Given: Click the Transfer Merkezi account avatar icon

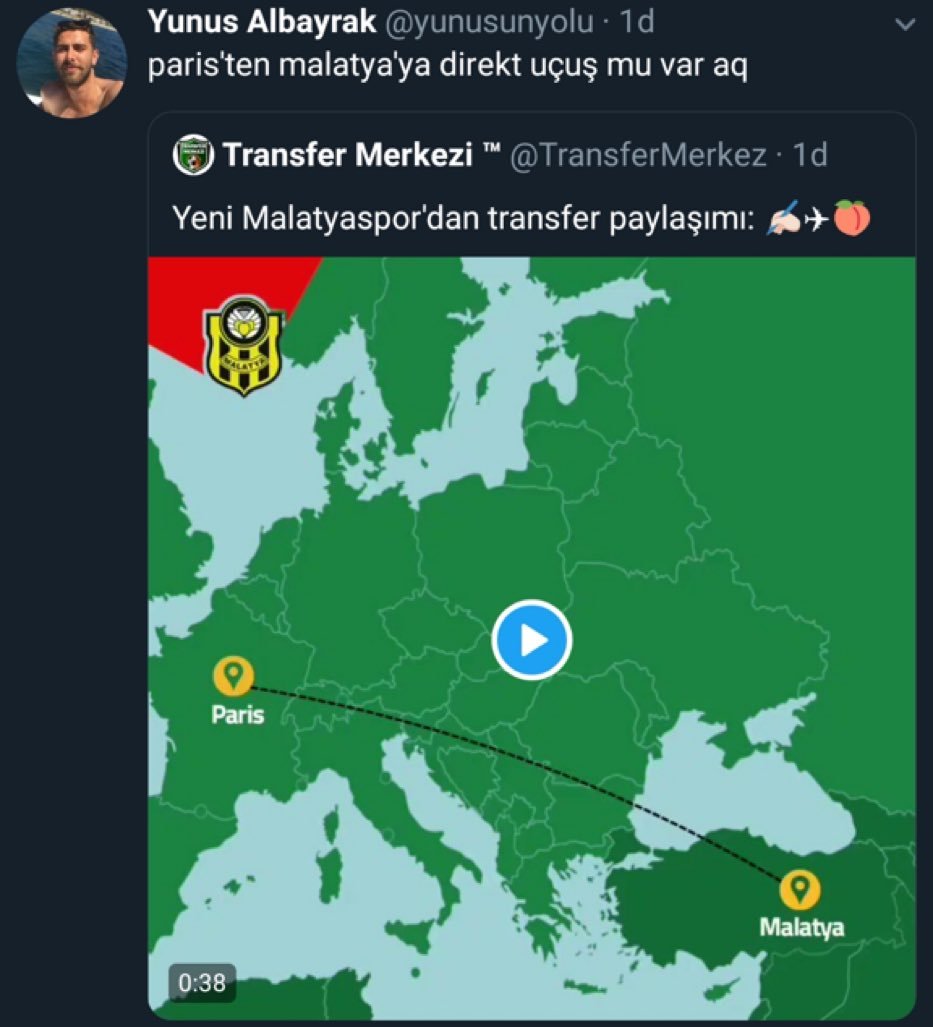Looking at the screenshot, I should (x=191, y=156).
